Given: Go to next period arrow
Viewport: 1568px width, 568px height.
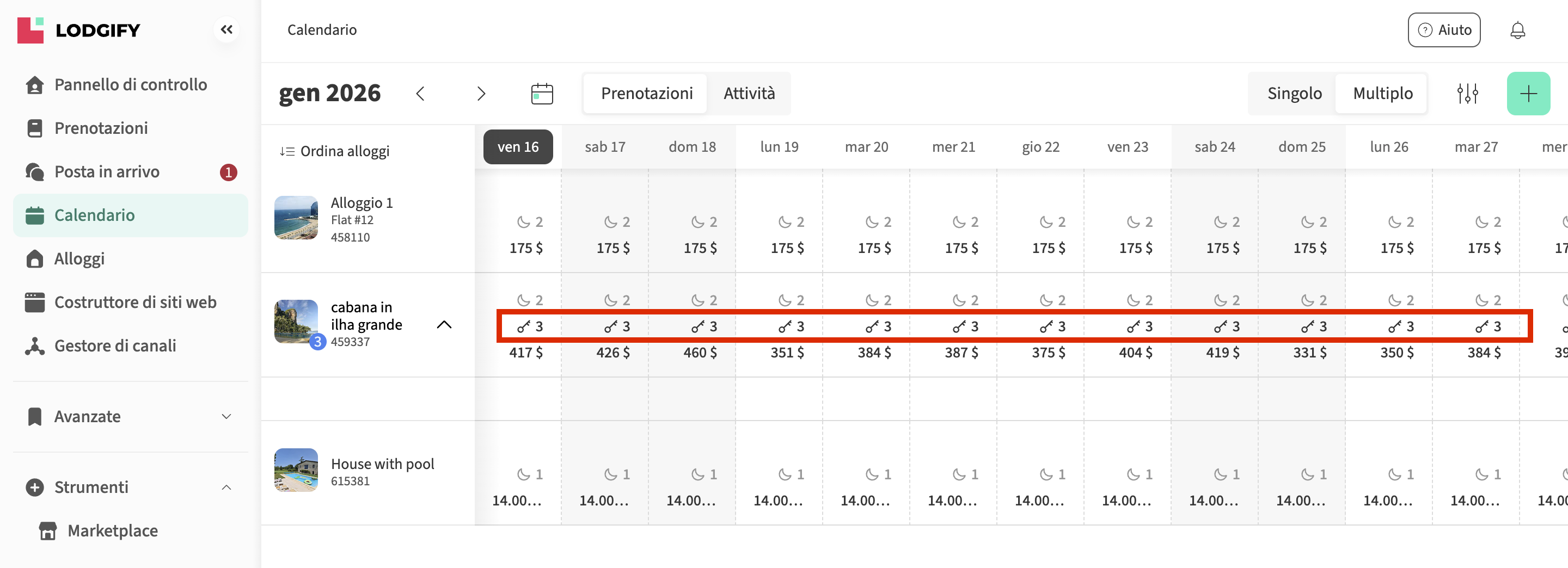Looking at the screenshot, I should pos(481,94).
